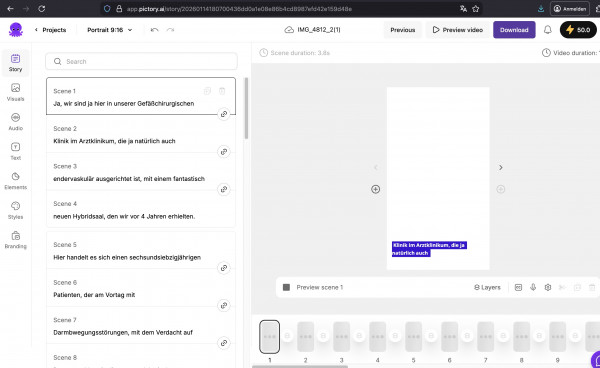Click the link icon below Scene 6

coord(223,305)
